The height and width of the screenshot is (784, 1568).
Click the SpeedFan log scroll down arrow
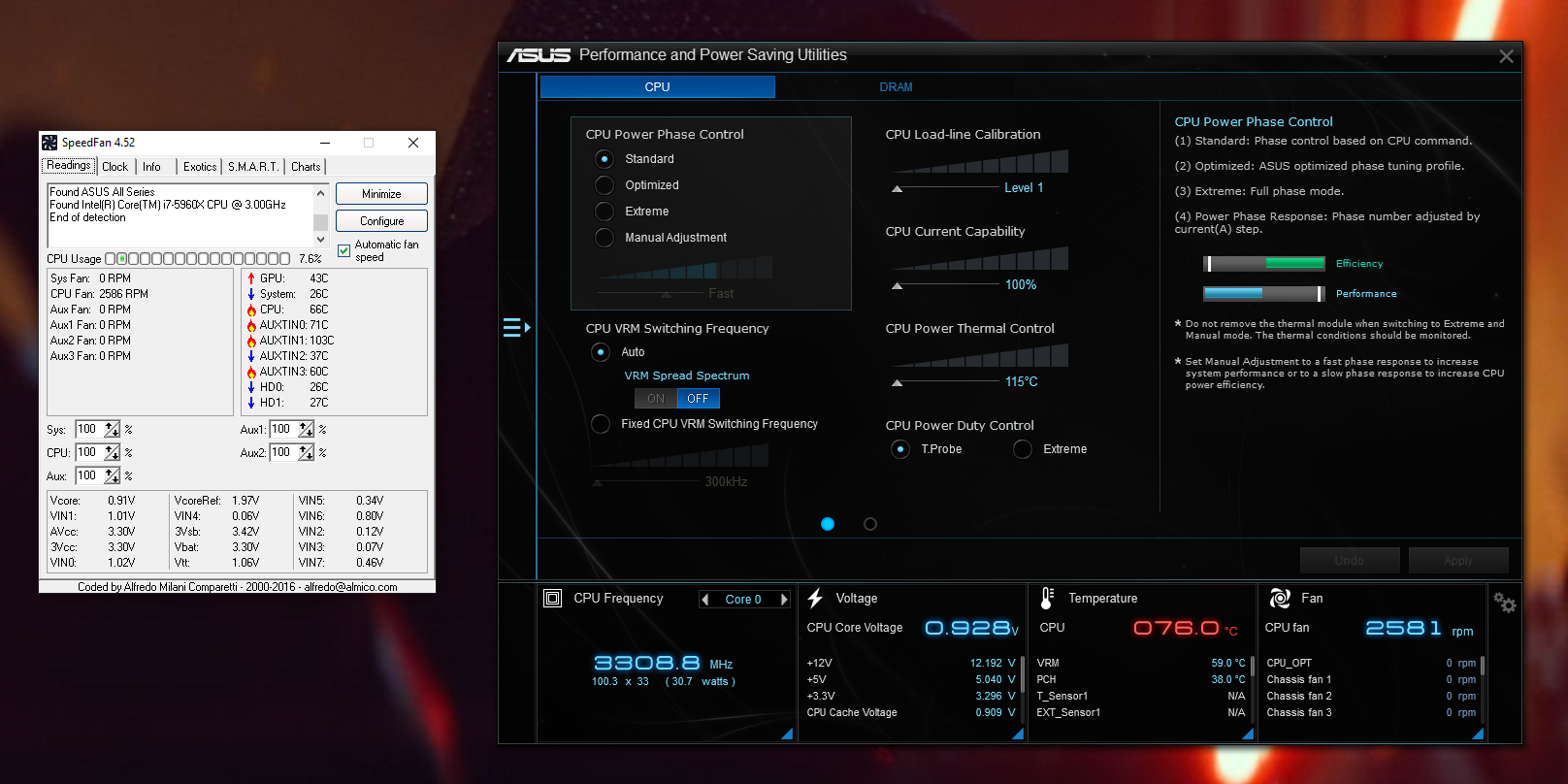321,239
